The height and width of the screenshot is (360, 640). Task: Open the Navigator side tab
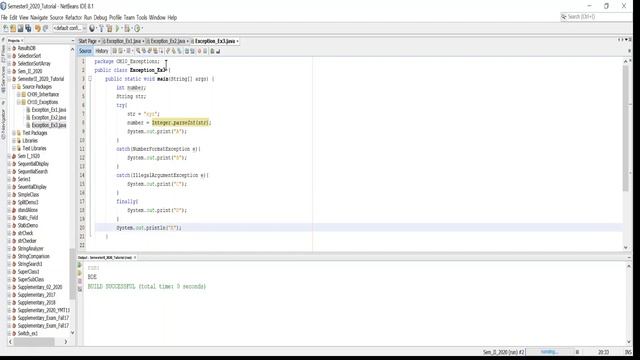pos(3,124)
